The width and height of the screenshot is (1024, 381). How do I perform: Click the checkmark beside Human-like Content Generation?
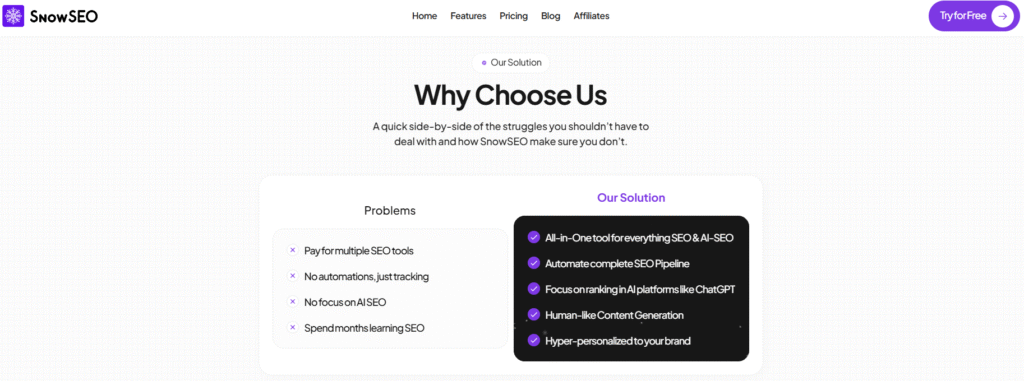pos(534,314)
